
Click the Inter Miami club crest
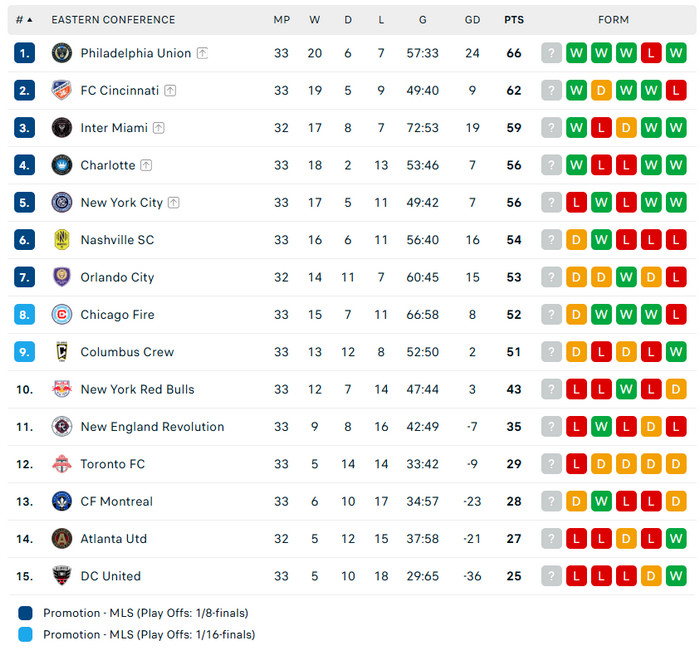tap(62, 128)
